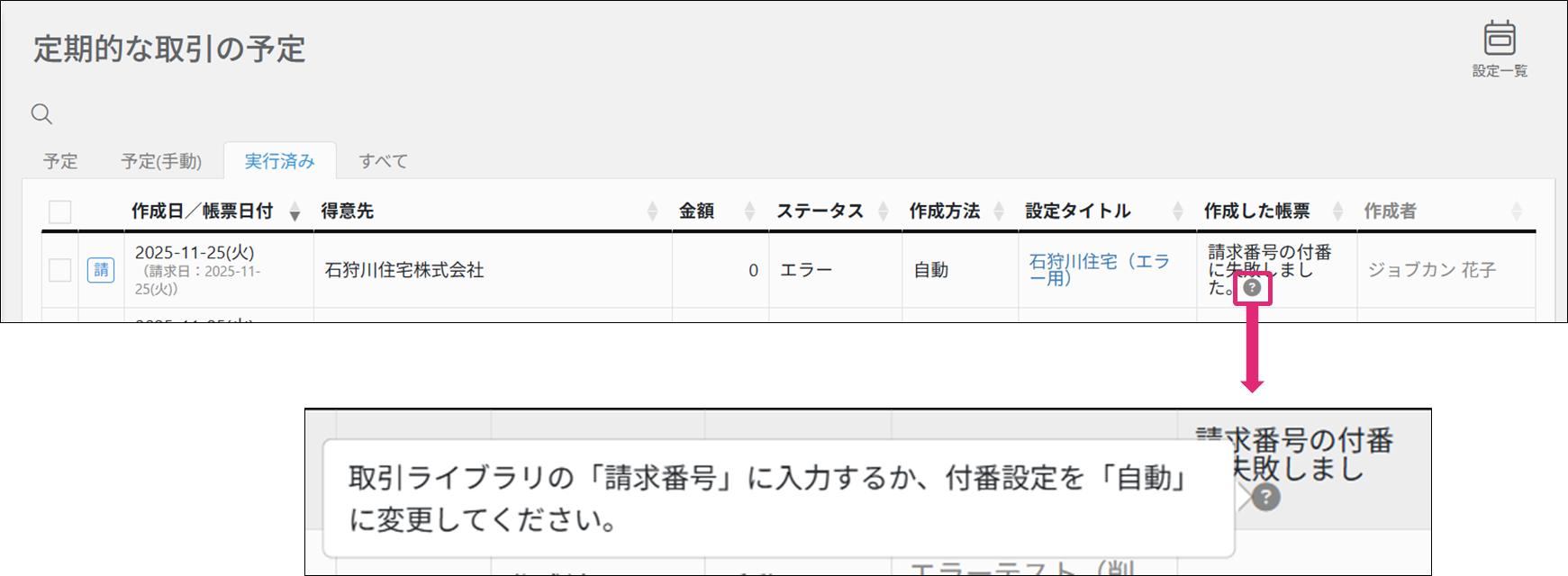
Task: Sort the 作成者 column
Action: click(x=1517, y=211)
